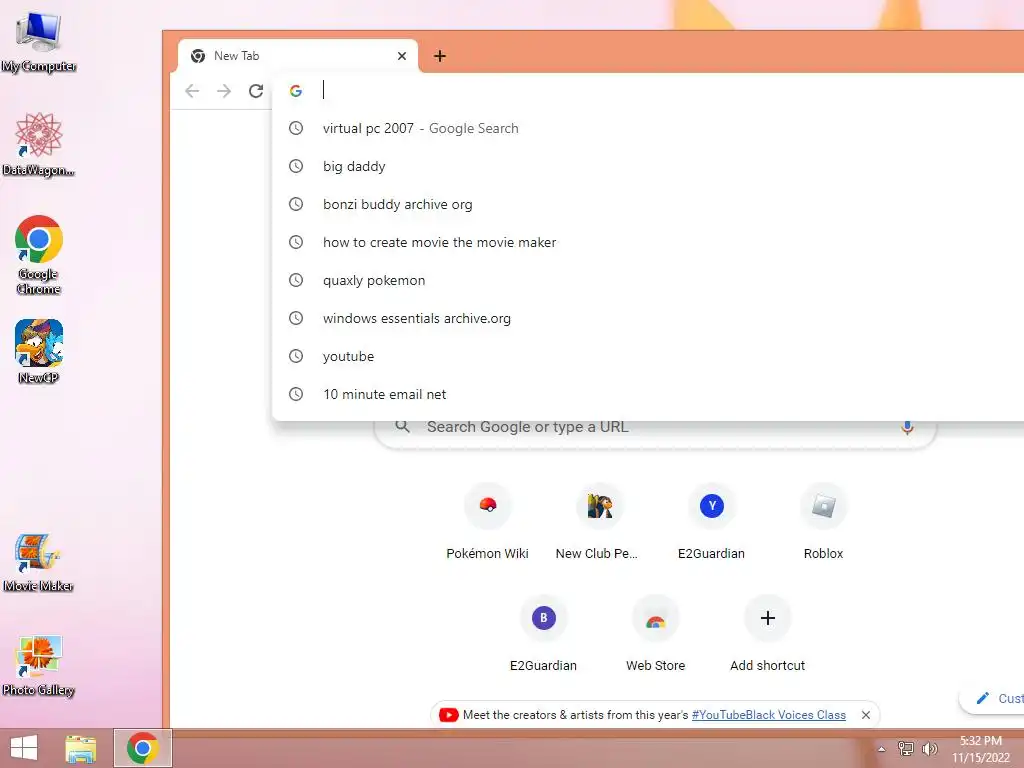Open Roblox shortcut
The width and height of the screenshot is (1024, 768).
click(x=824, y=522)
